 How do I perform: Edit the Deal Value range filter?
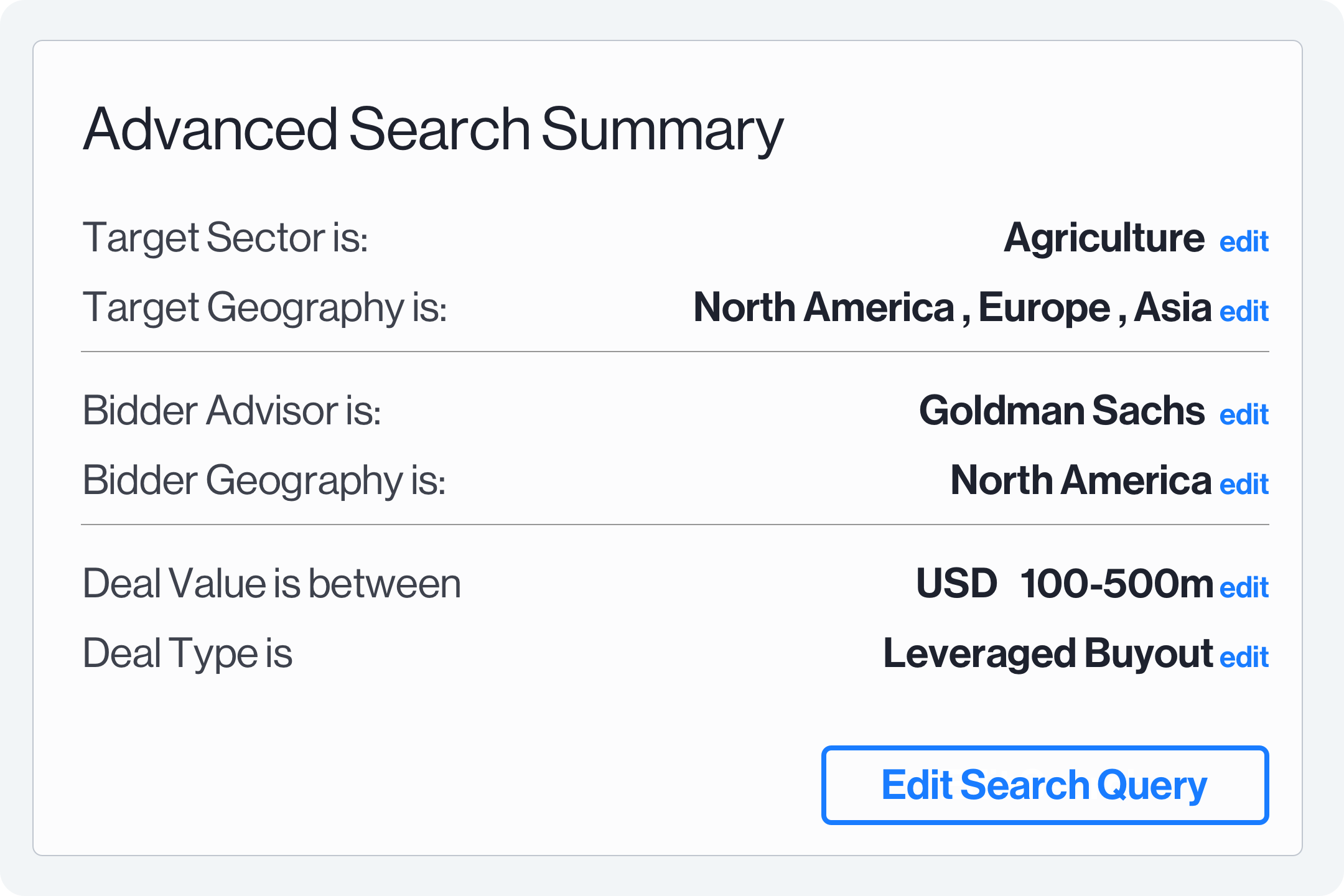pos(1244,586)
